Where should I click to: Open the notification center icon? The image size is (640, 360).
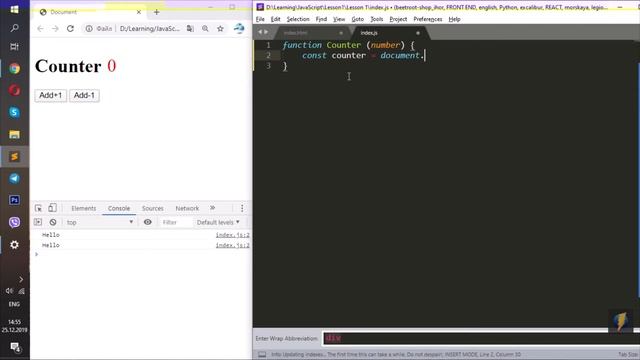pyautogui.click(x=15, y=347)
